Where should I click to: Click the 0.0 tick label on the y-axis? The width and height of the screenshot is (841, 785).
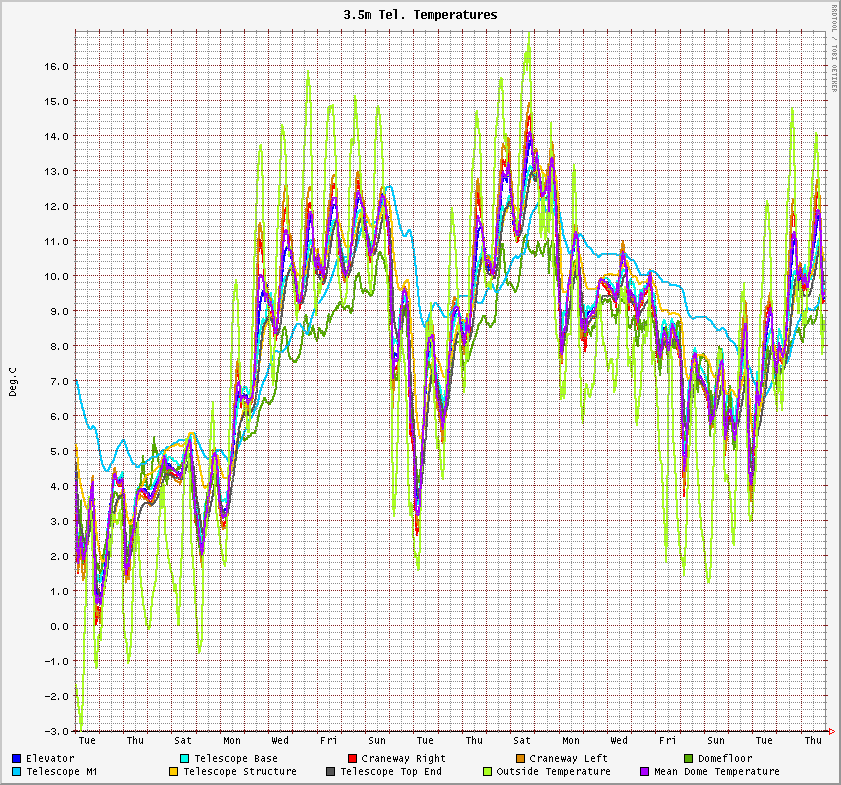click(58, 626)
